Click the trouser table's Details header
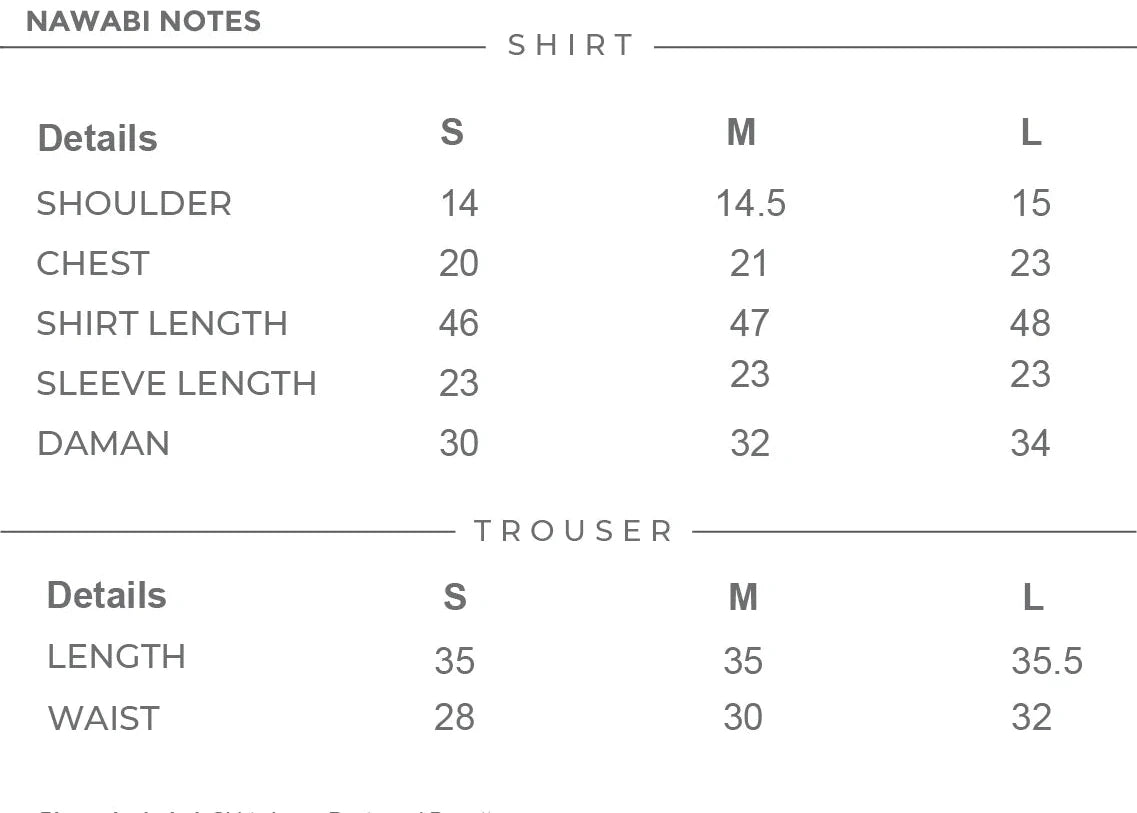Image resolution: width=1137 pixels, height=813 pixels. point(106,596)
